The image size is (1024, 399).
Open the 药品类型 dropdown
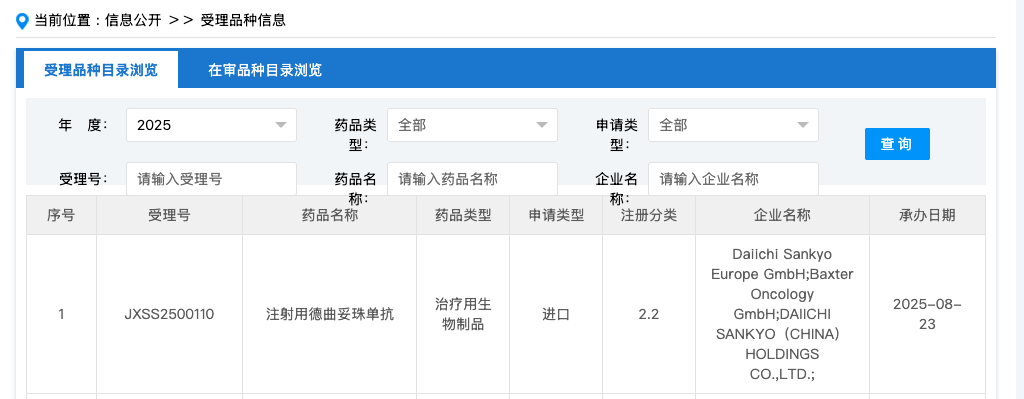click(x=472, y=125)
